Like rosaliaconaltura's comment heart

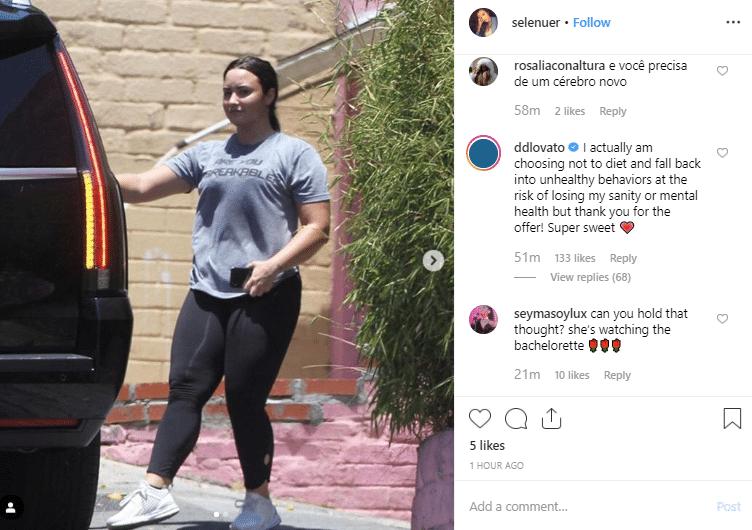point(722,71)
